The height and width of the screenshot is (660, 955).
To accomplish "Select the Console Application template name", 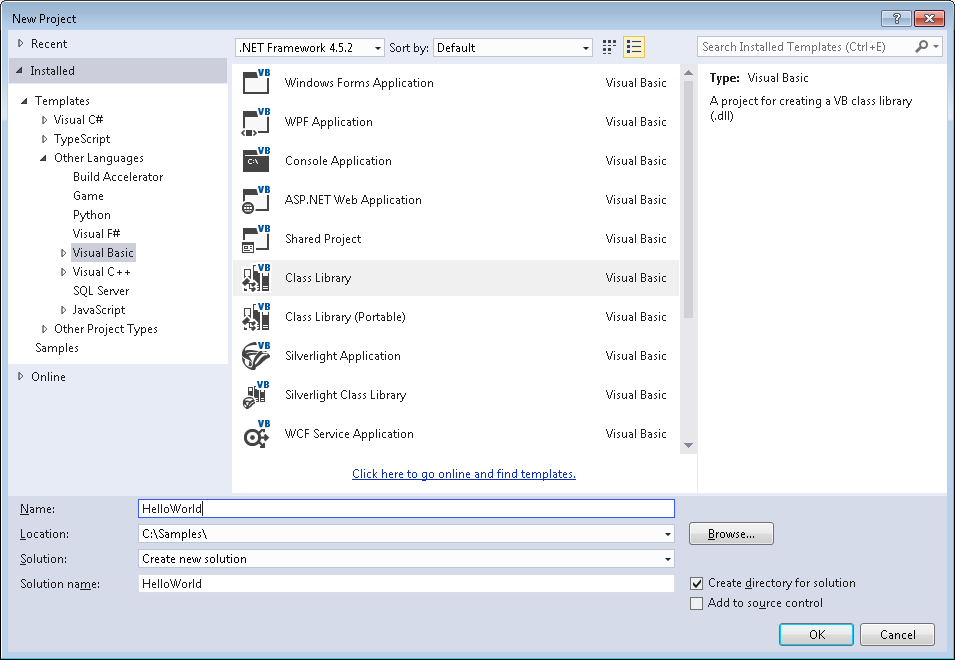I will click(338, 161).
